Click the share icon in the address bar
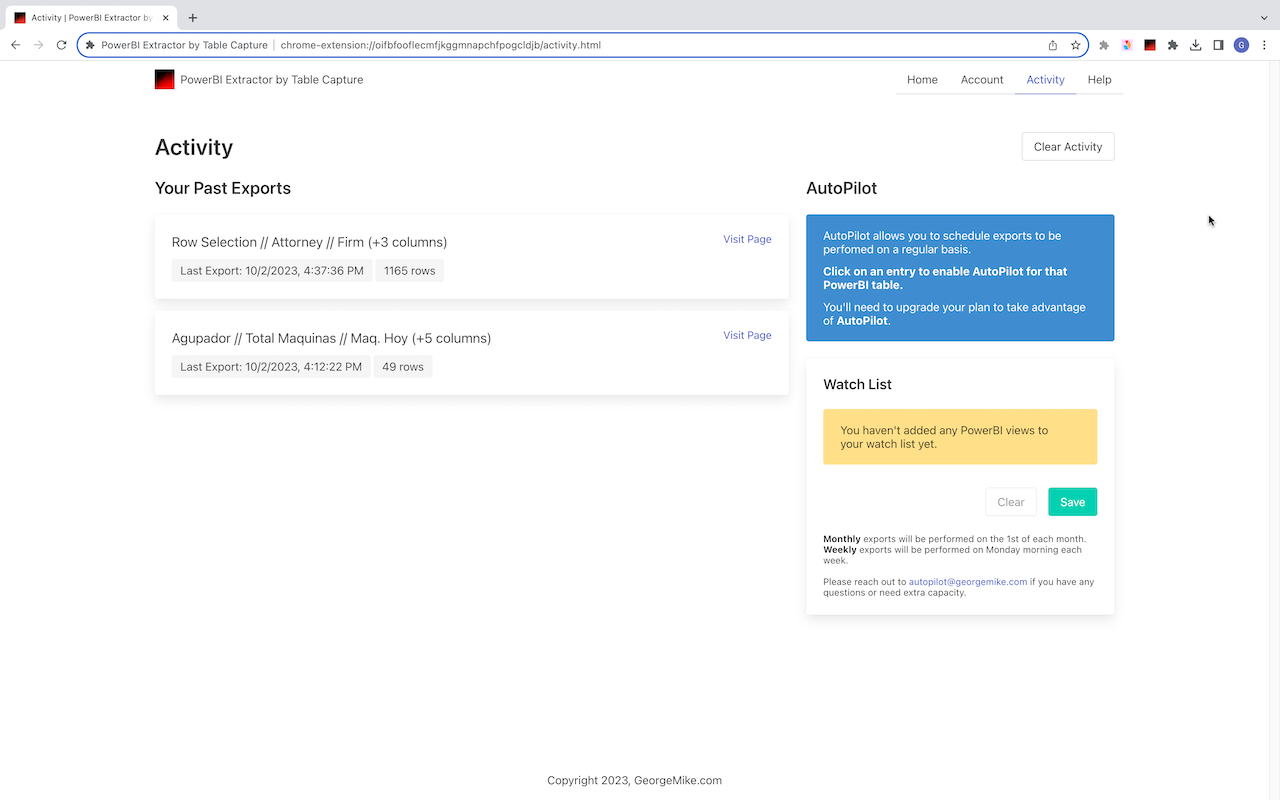 [x=1053, y=45]
